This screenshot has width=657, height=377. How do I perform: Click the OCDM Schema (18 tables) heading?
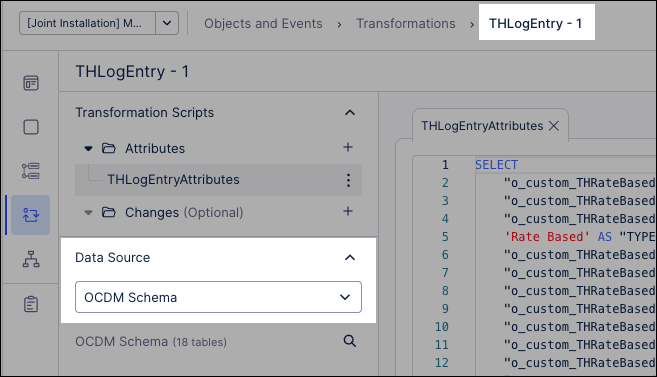[151, 341]
